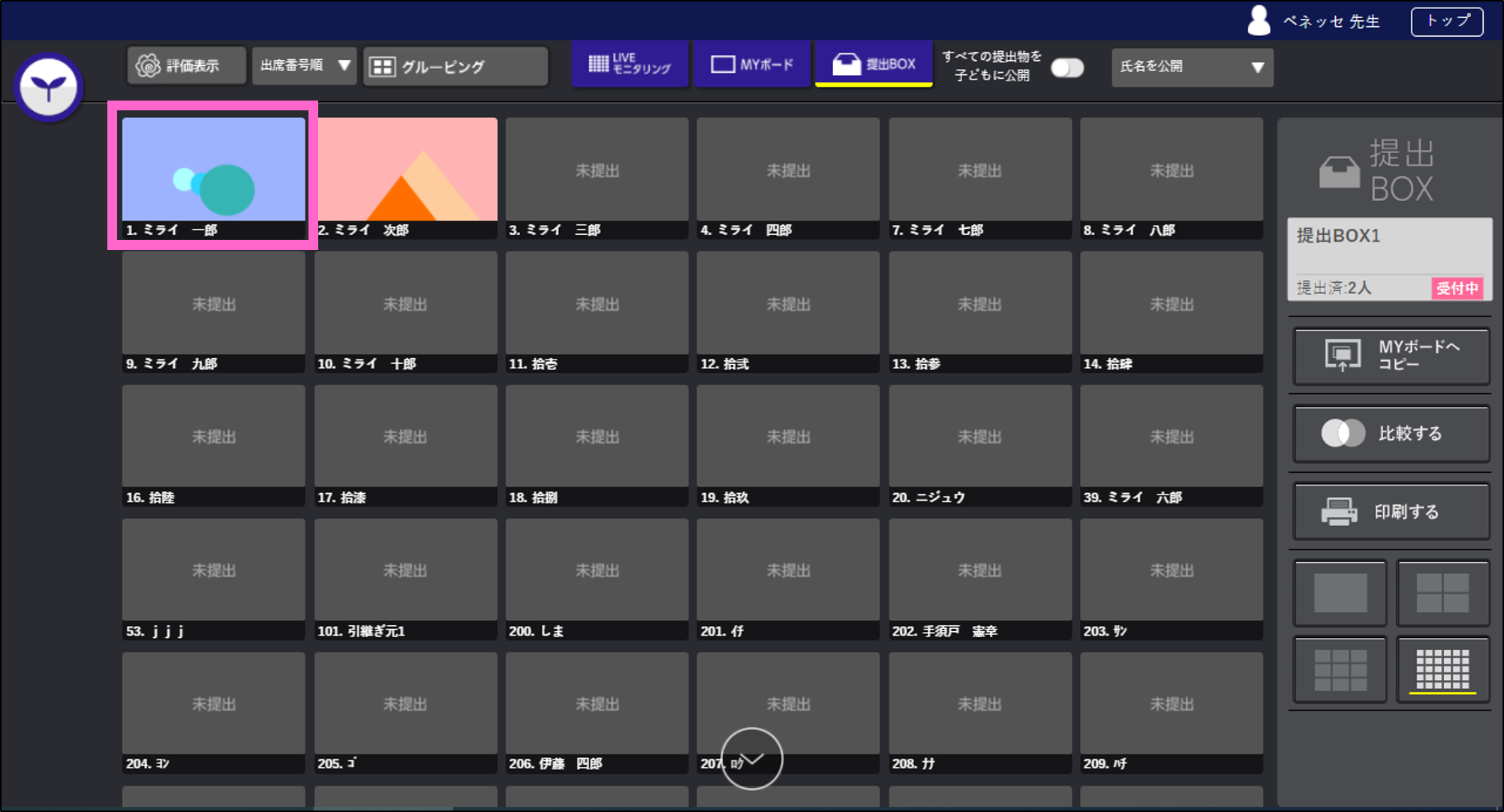Toggle すべての提出物を子どもに公開 switch

click(1066, 68)
